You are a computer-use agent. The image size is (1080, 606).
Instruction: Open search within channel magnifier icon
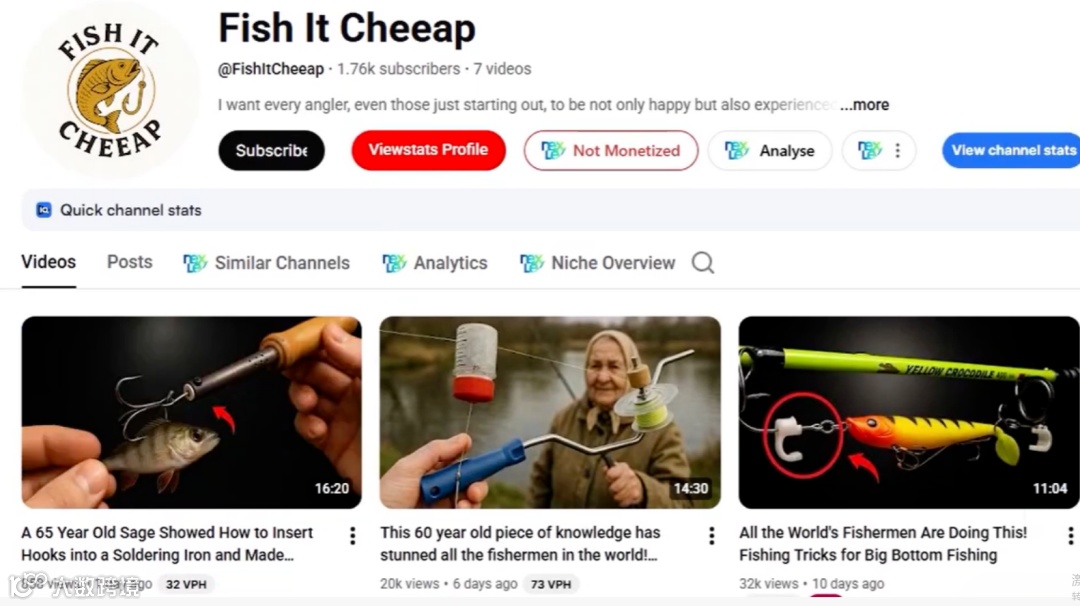703,262
